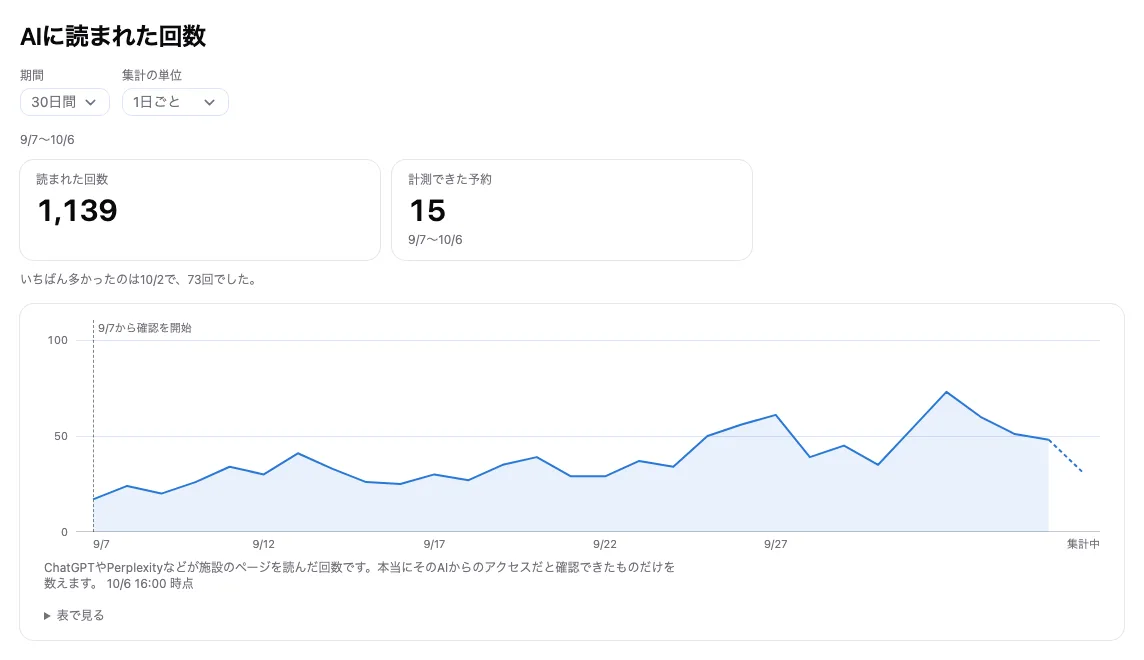
Task: Click the 集計の単位 field label
Action: click(152, 75)
